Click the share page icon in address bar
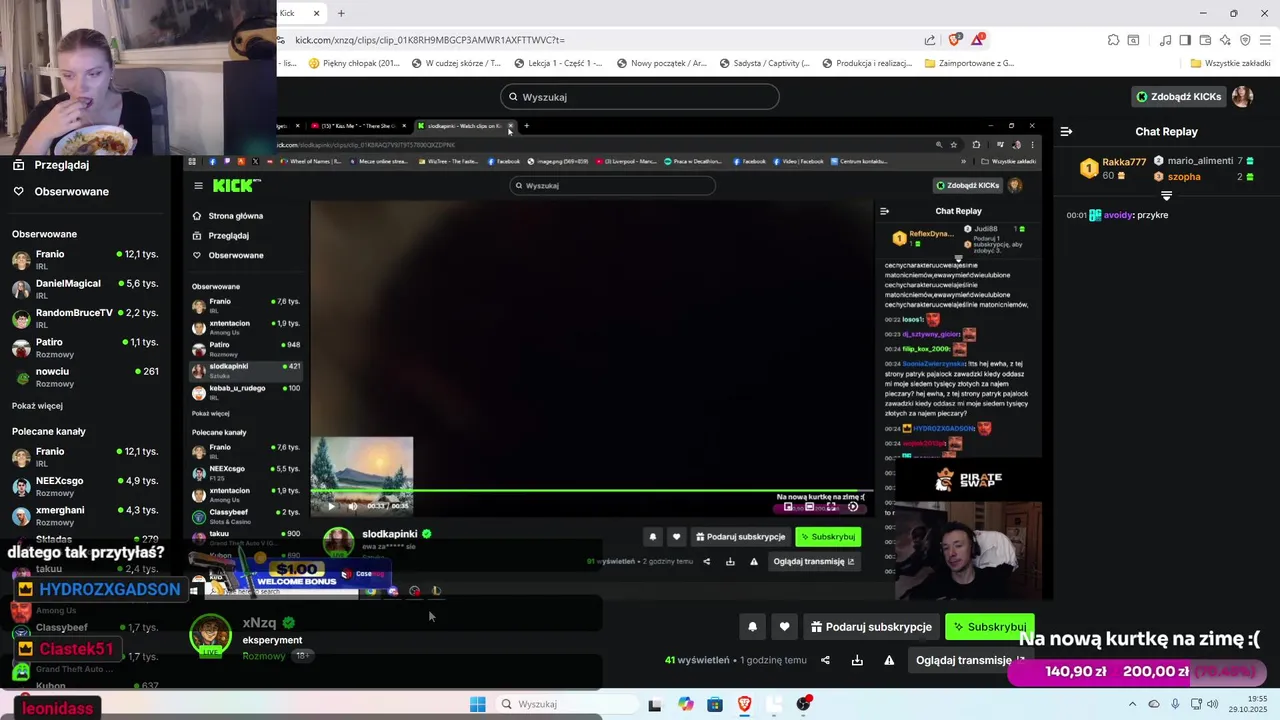 930,40
